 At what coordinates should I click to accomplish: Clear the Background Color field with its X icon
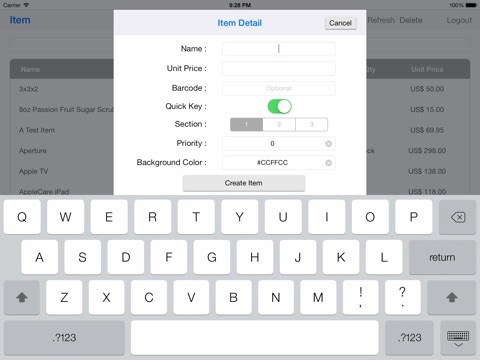(x=328, y=163)
